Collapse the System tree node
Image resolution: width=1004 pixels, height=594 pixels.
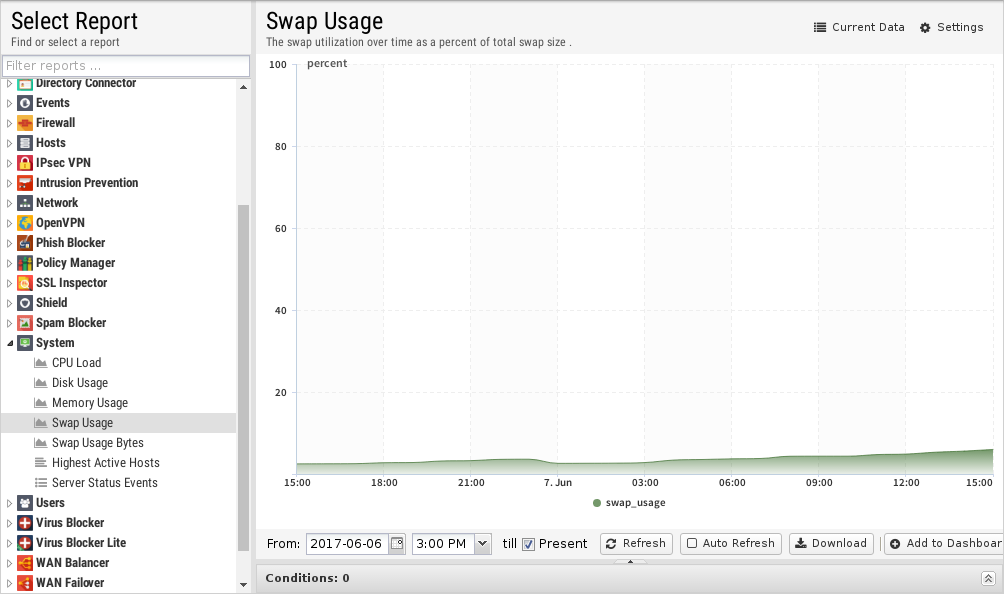click(10, 343)
